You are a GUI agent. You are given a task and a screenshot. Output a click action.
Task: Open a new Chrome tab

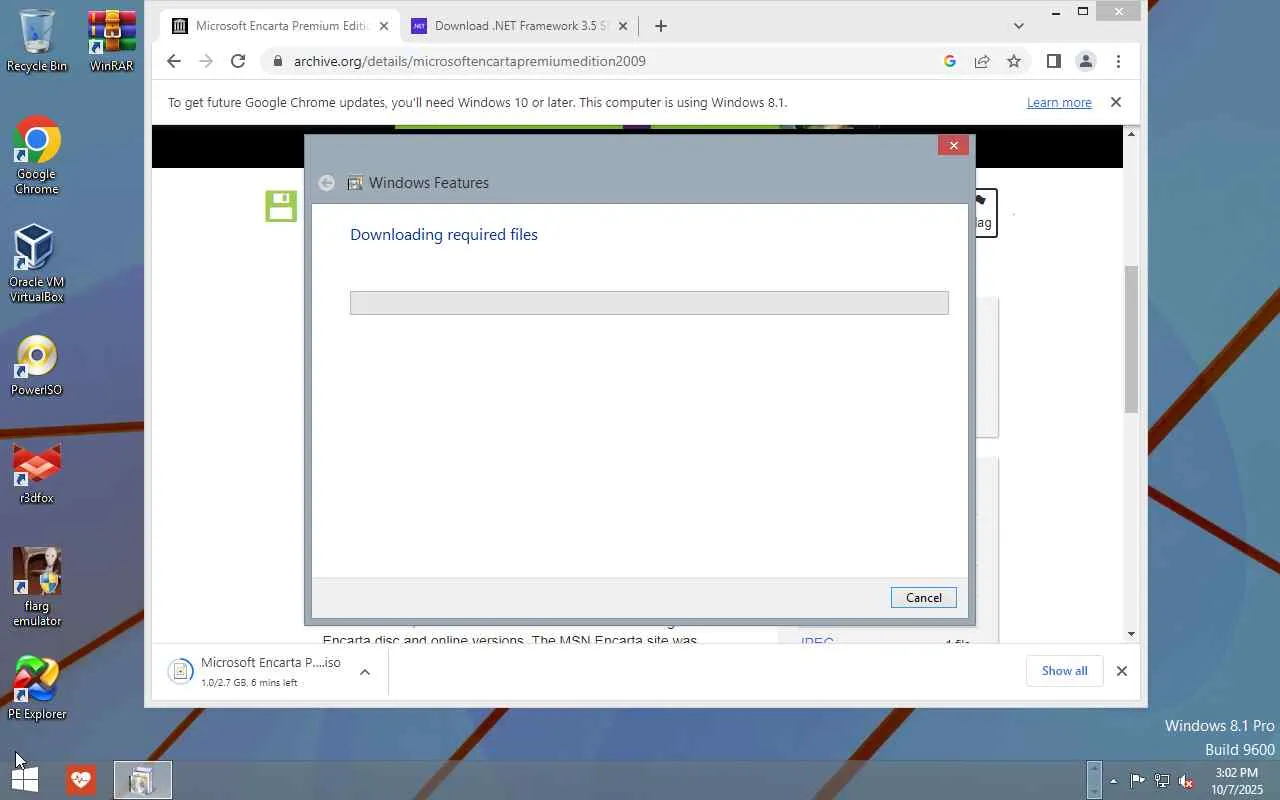tap(660, 26)
